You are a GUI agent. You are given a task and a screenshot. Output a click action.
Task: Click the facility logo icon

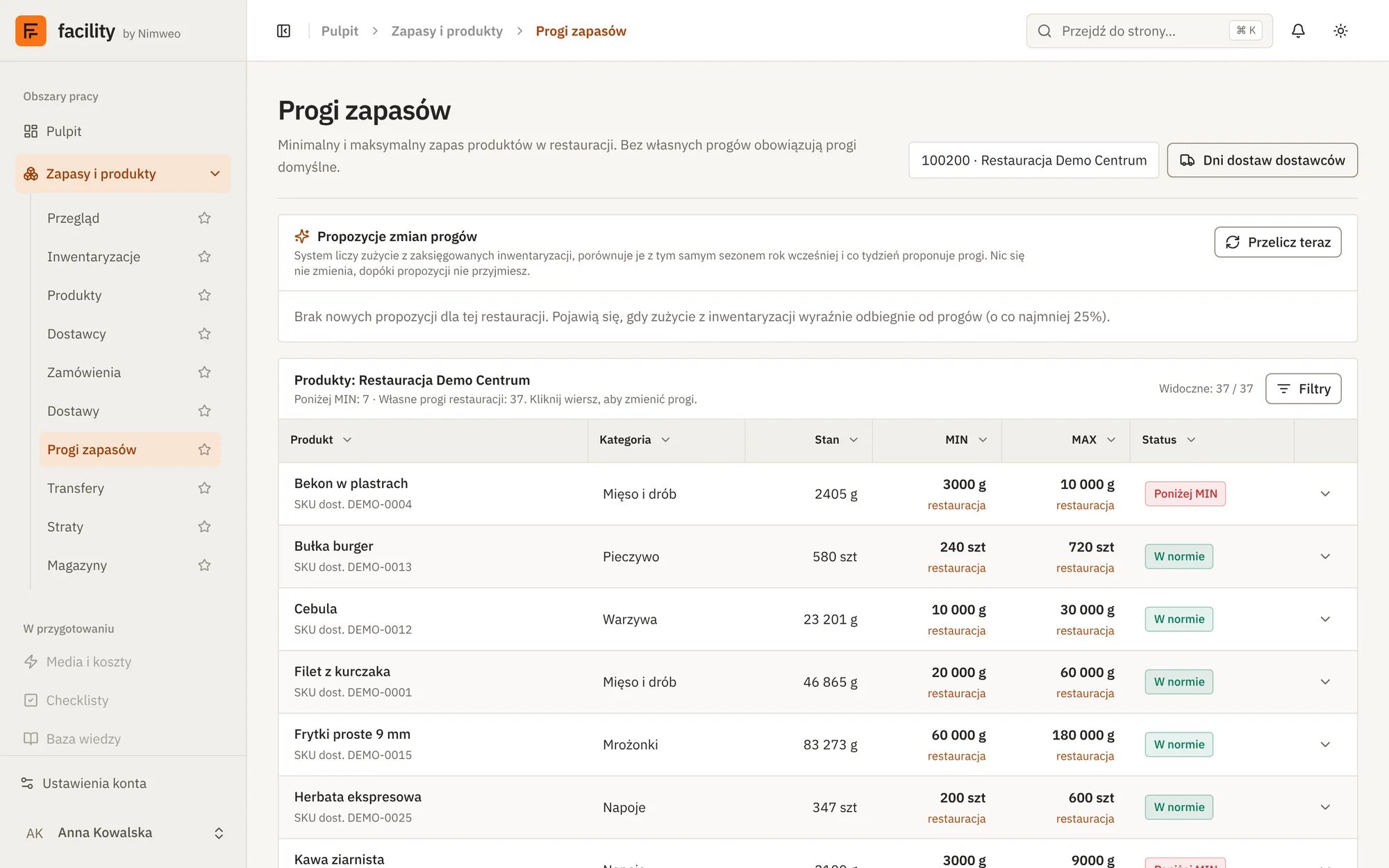[31, 31]
